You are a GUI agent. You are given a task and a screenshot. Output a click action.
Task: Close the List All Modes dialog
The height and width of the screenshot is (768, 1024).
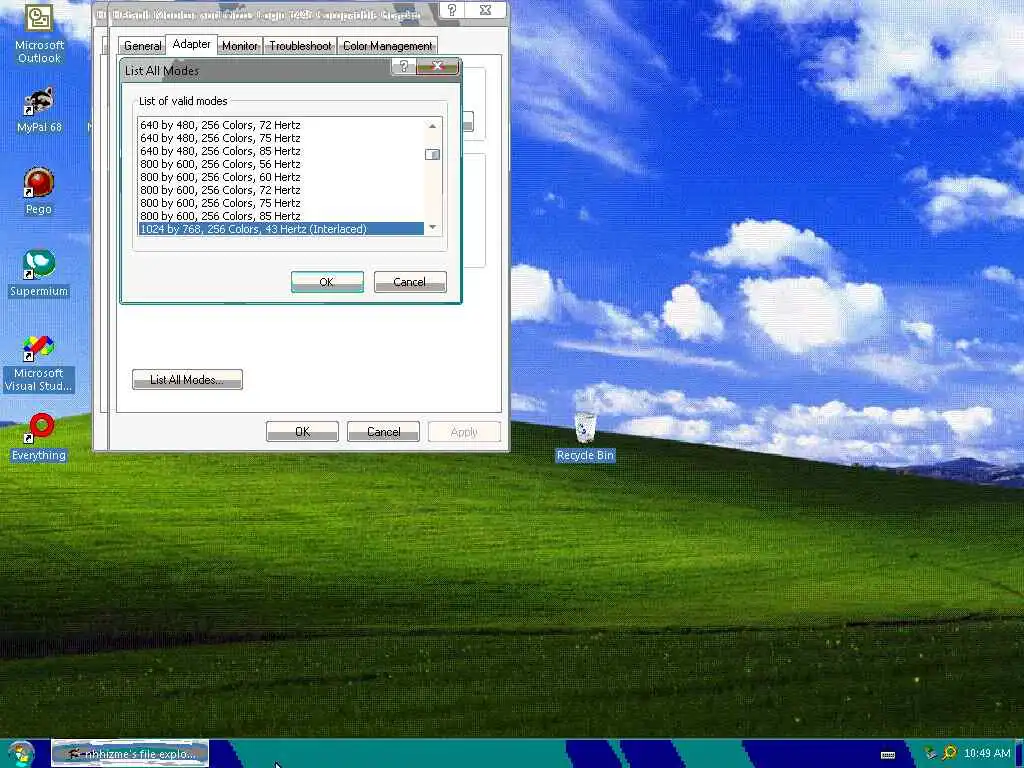click(x=438, y=67)
